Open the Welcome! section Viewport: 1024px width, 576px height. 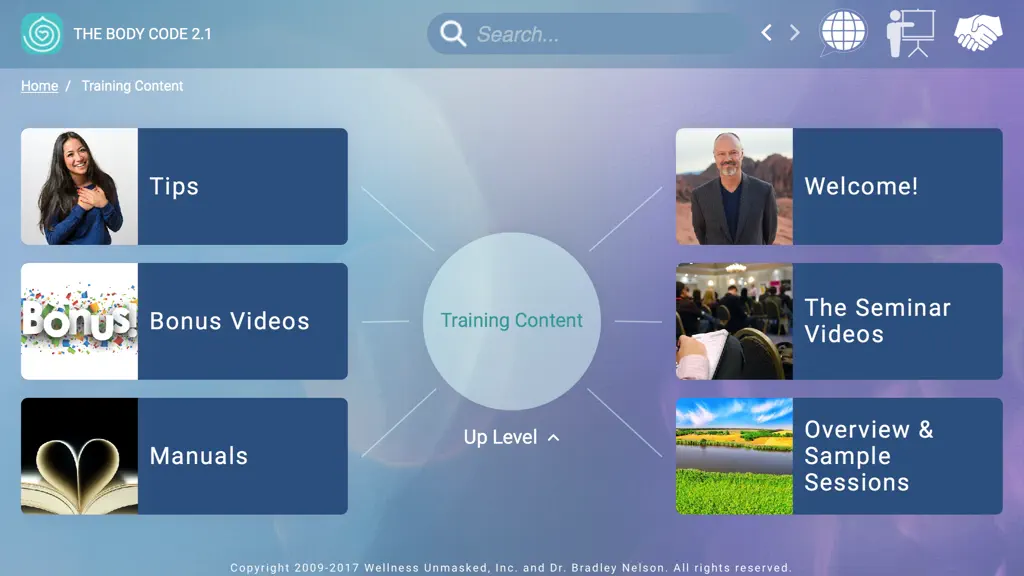click(x=839, y=186)
